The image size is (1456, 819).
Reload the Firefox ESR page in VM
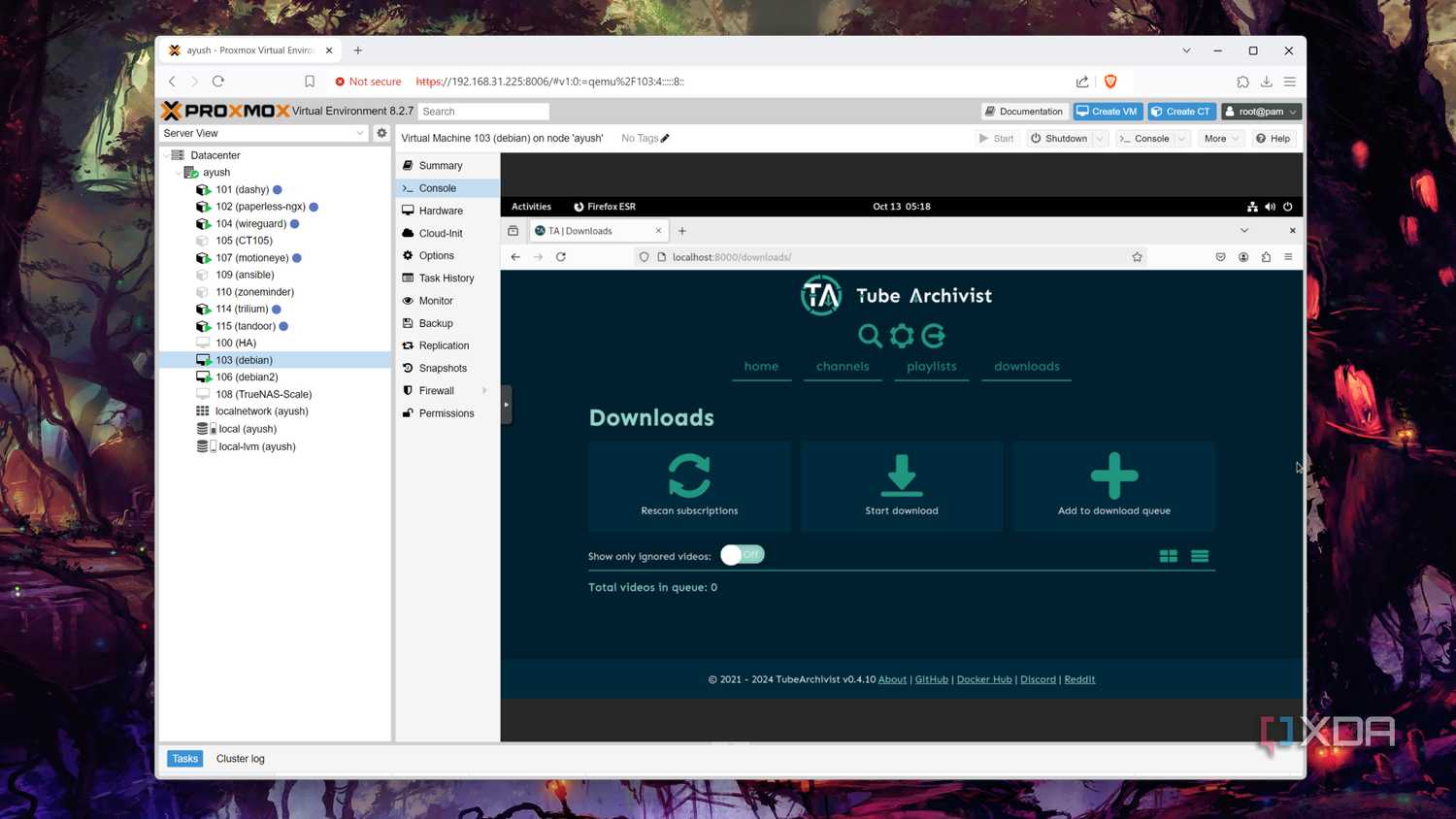point(561,257)
